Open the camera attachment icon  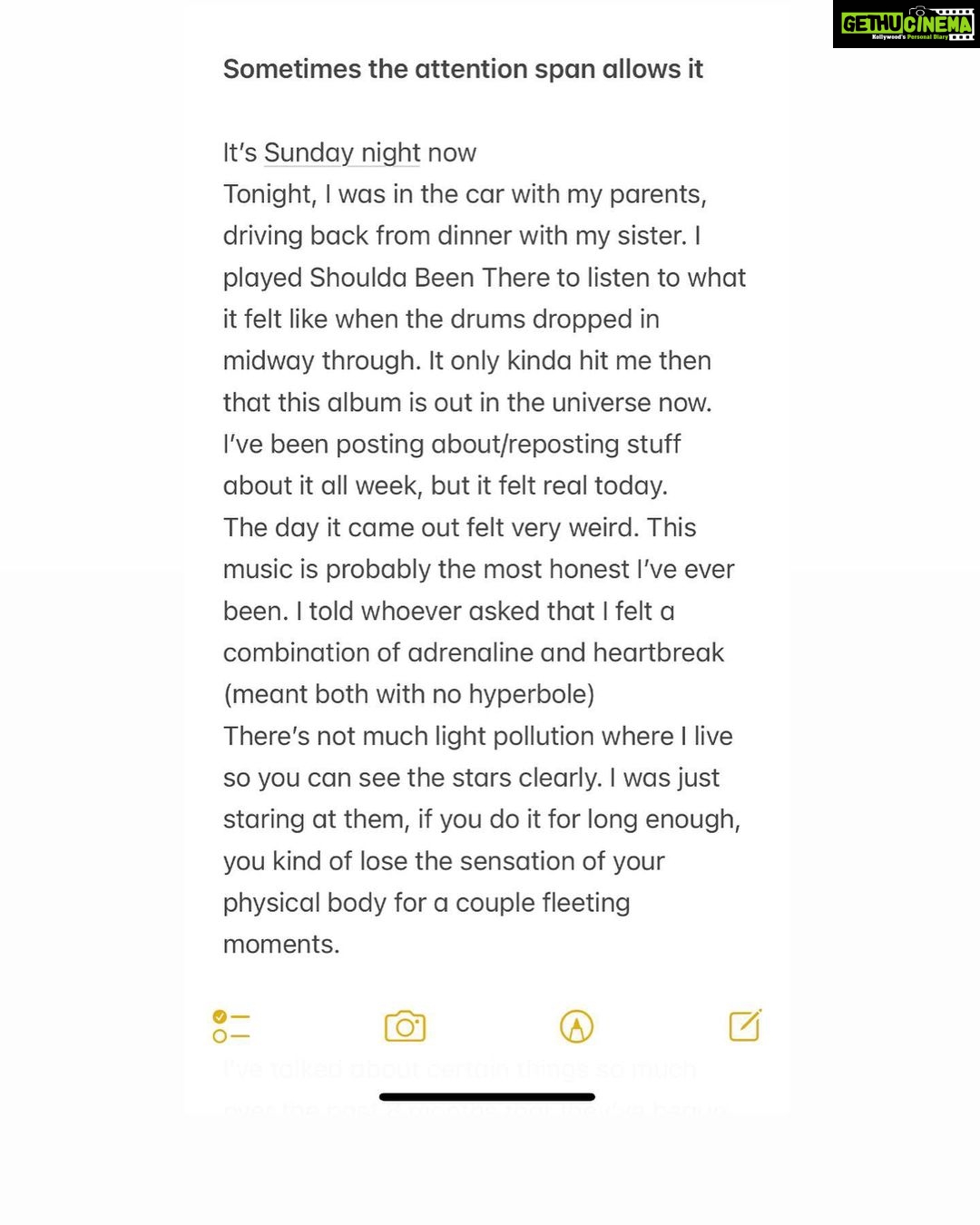point(405,1026)
